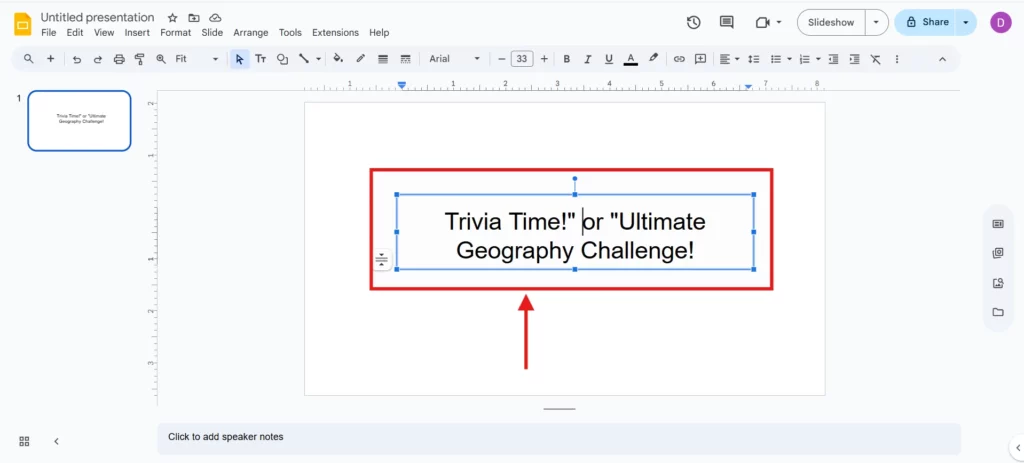Open the Arial font dropdown
Viewport: 1024px width, 463px height.
(455, 59)
